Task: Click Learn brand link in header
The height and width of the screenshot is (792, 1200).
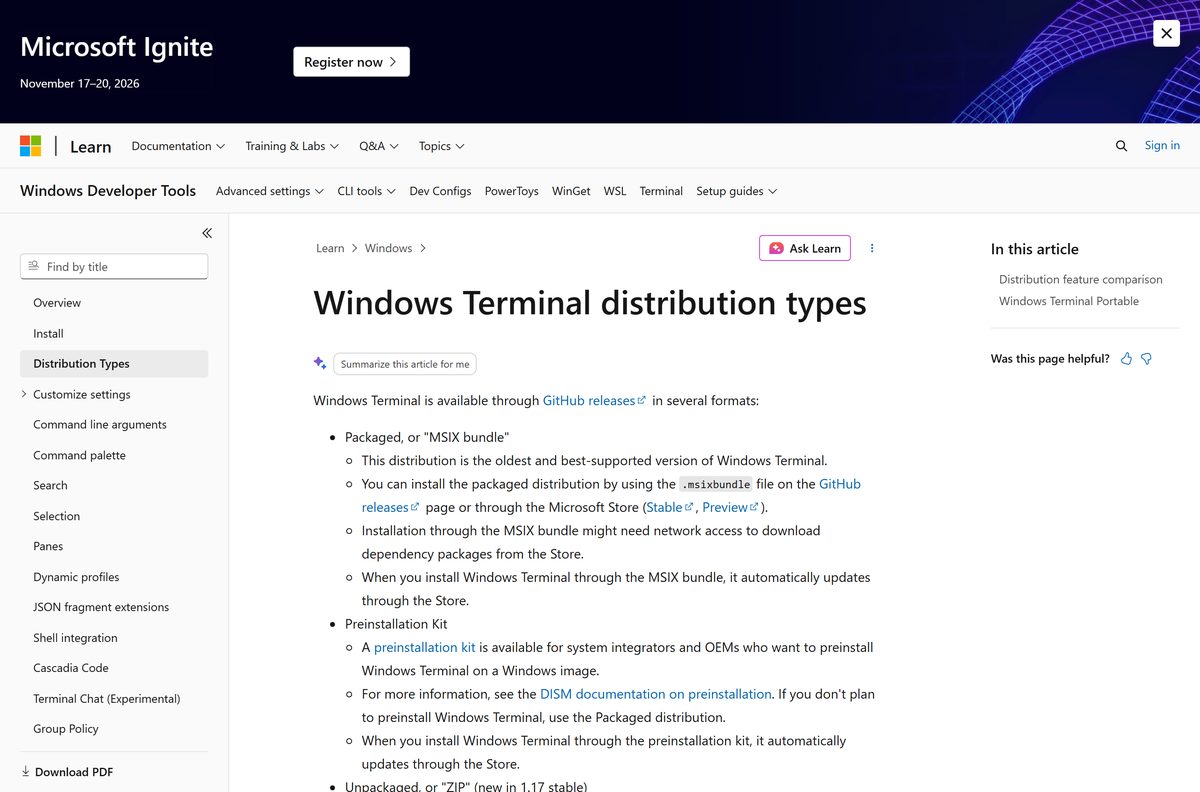Action: (x=90, y=147)
